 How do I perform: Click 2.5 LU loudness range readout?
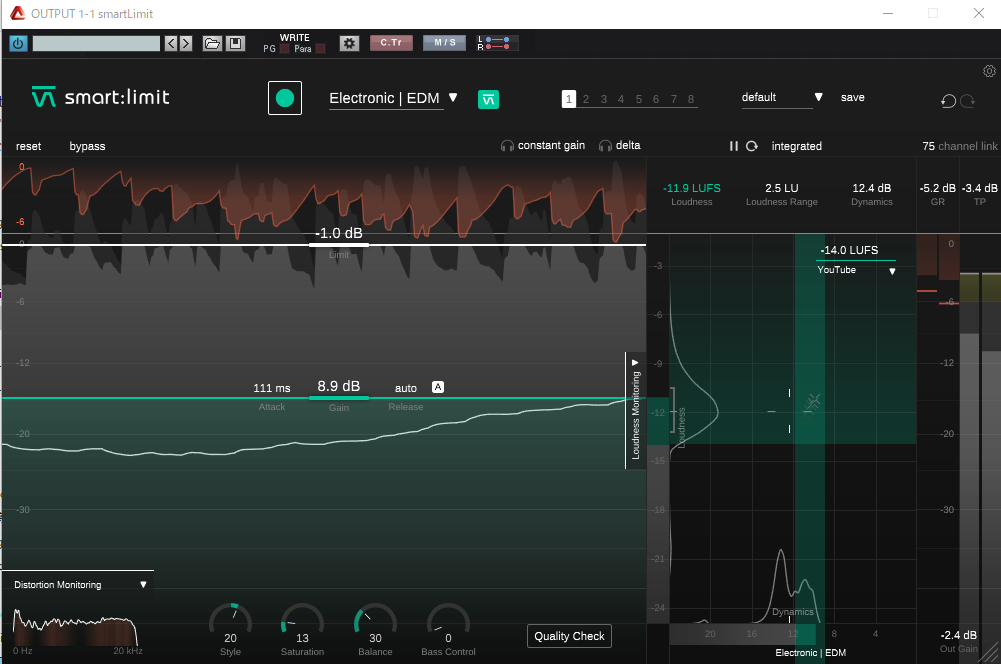click(x=781, y=188)
